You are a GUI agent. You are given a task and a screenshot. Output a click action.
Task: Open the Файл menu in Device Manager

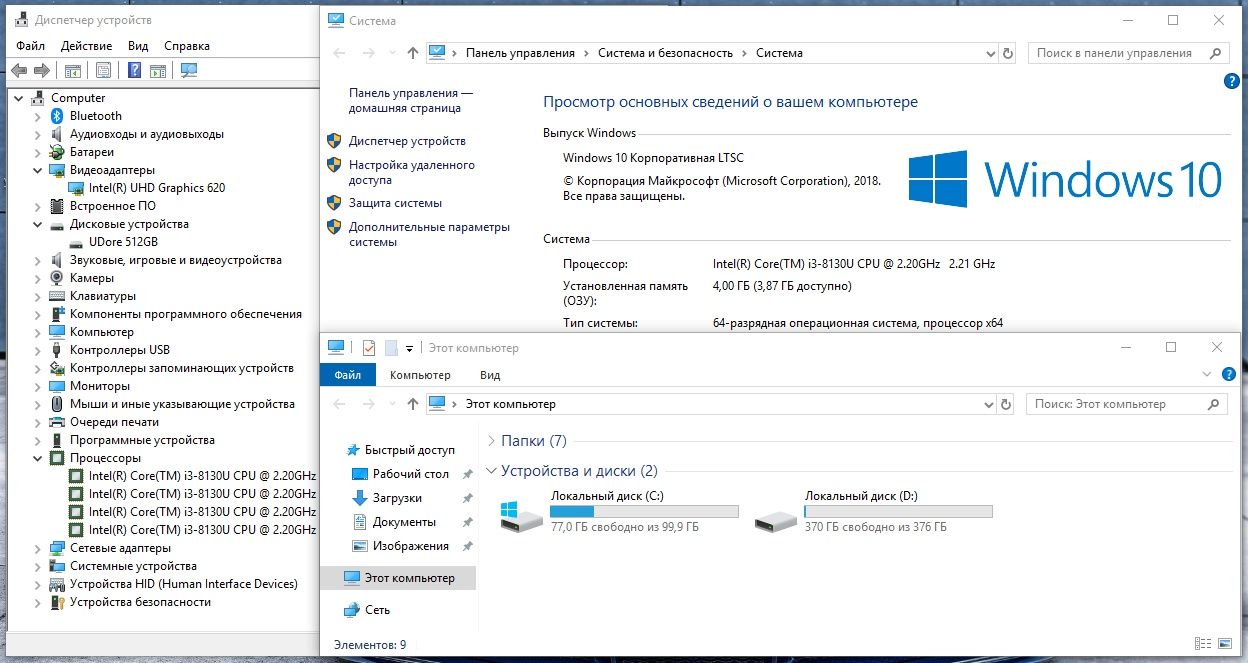(x=31, y=46)
